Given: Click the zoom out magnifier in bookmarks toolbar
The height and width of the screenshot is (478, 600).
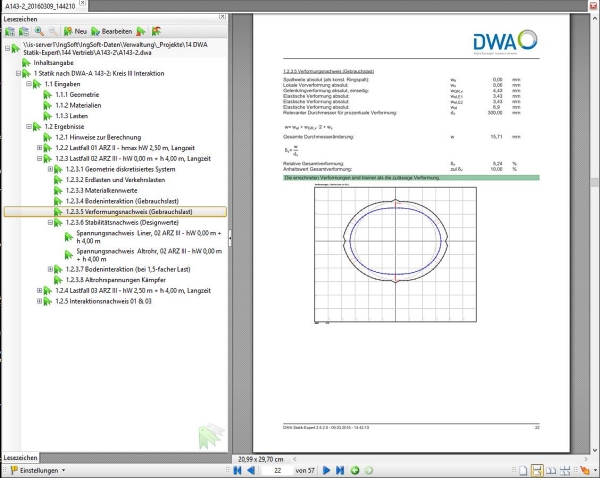Looking at the screenshot, I should [53, 32].
